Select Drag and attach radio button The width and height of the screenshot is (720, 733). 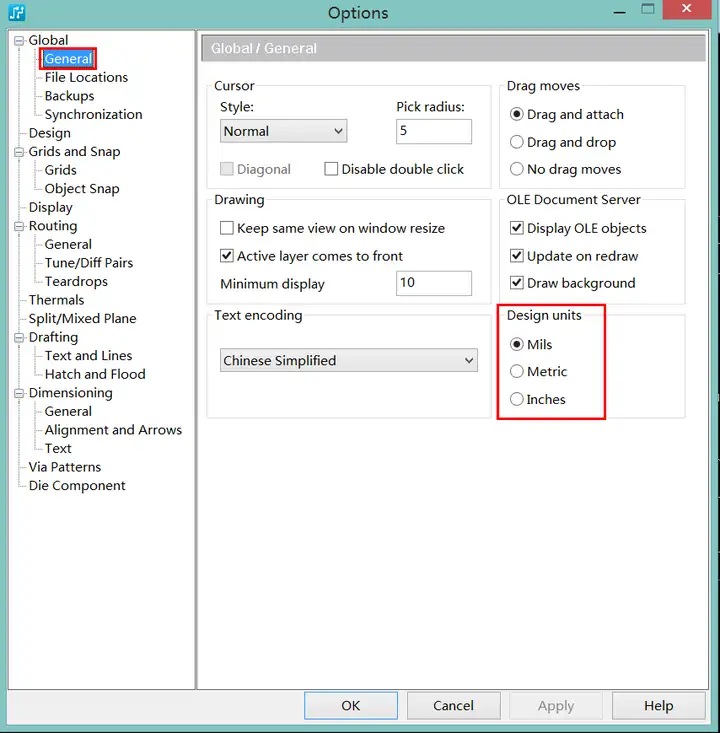click(x=517, y=114)
